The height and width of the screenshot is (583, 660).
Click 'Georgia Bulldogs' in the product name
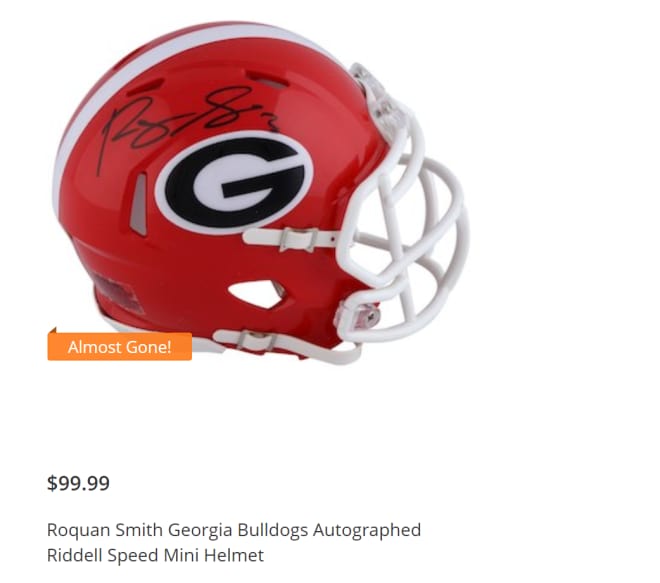coord(238,531)
